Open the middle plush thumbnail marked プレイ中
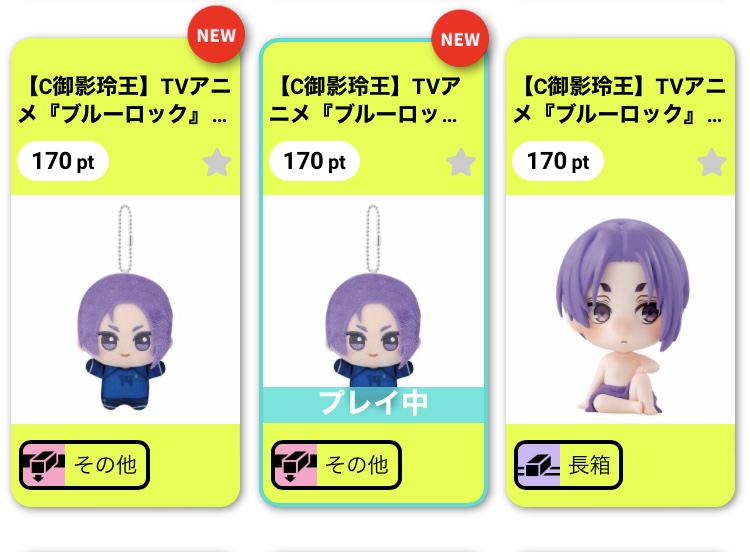750x552 pixels. click(x=373, y=292)
